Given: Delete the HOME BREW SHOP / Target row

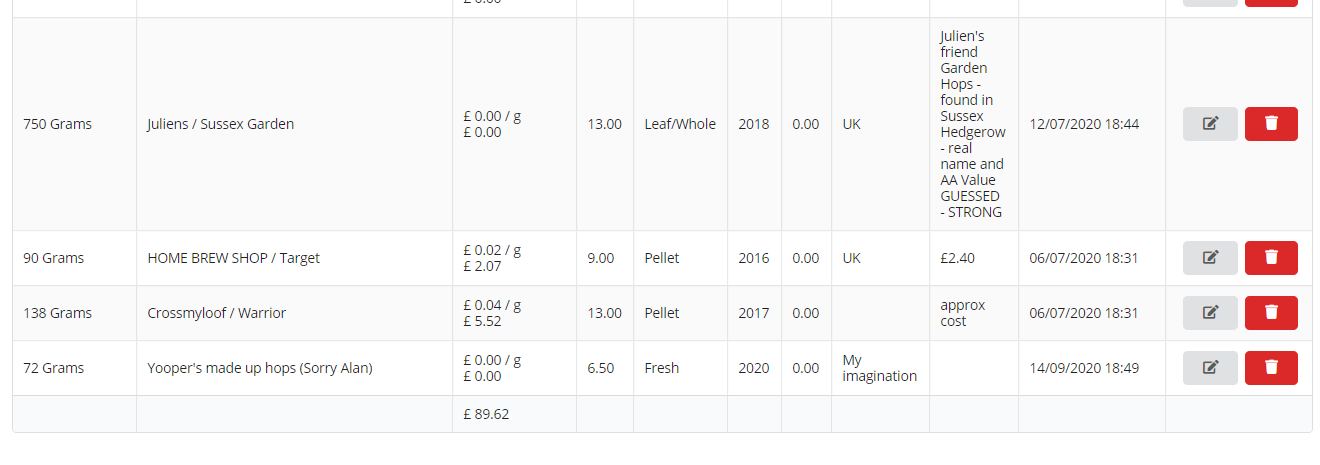Looking at the screenshot, I should (1271, 258).
